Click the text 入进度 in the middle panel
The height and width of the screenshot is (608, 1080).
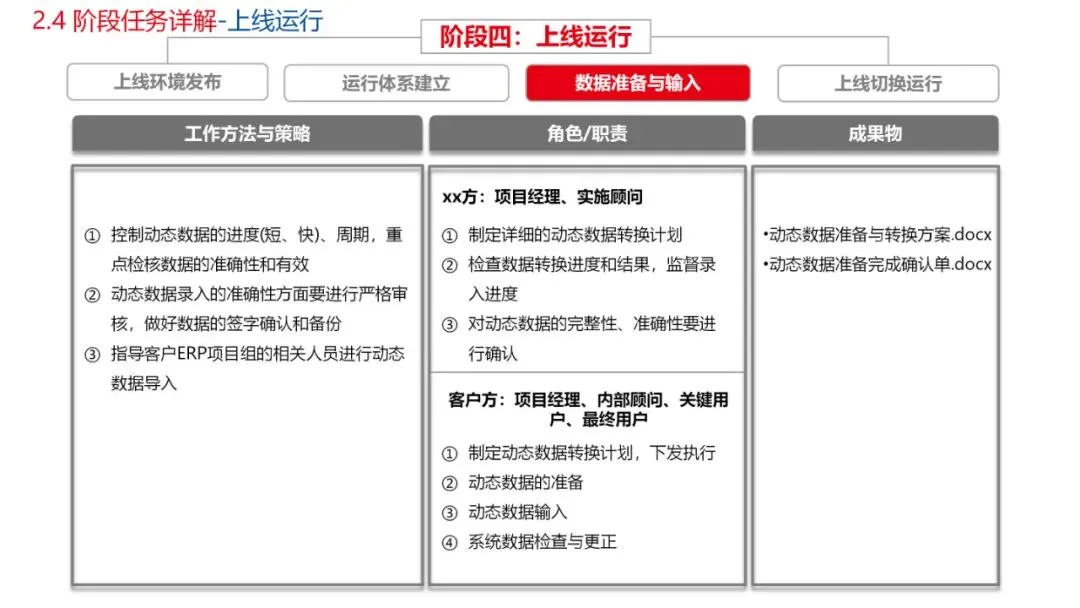pyautogui.click(x=493, y=294)
